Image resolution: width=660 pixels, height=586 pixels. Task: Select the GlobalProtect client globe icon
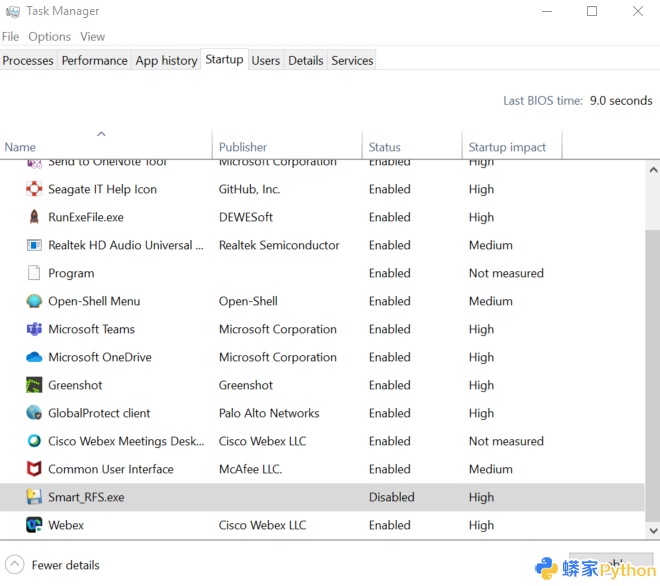(x=34, y=413)
